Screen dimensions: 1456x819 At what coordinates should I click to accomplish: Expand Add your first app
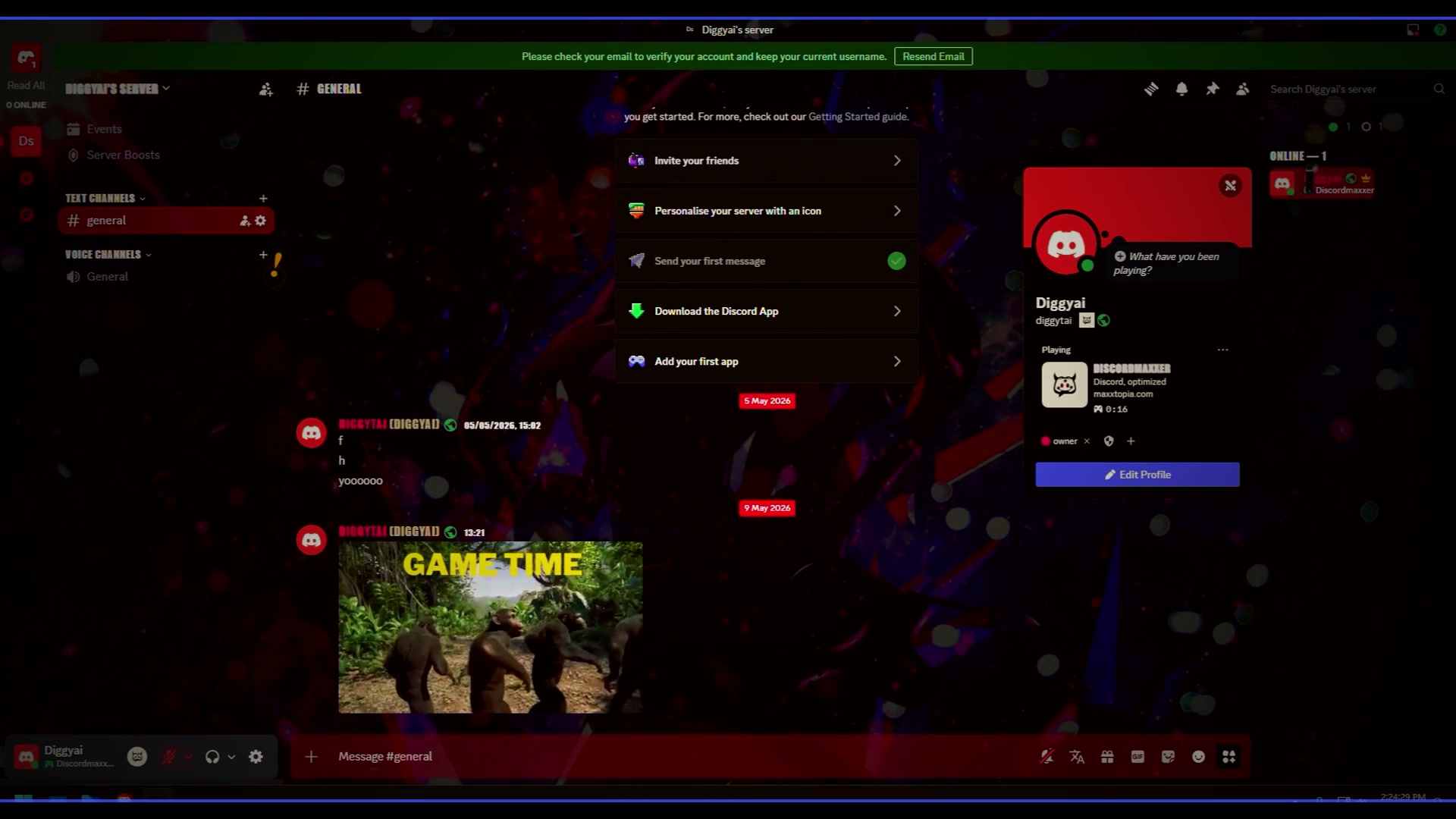(x=766, y=362)
